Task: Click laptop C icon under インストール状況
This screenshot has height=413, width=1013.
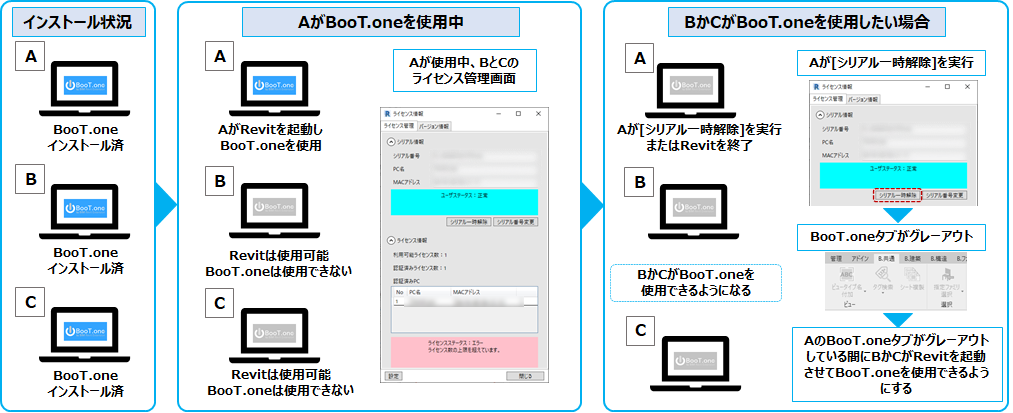Action: [x=85, y=336]
